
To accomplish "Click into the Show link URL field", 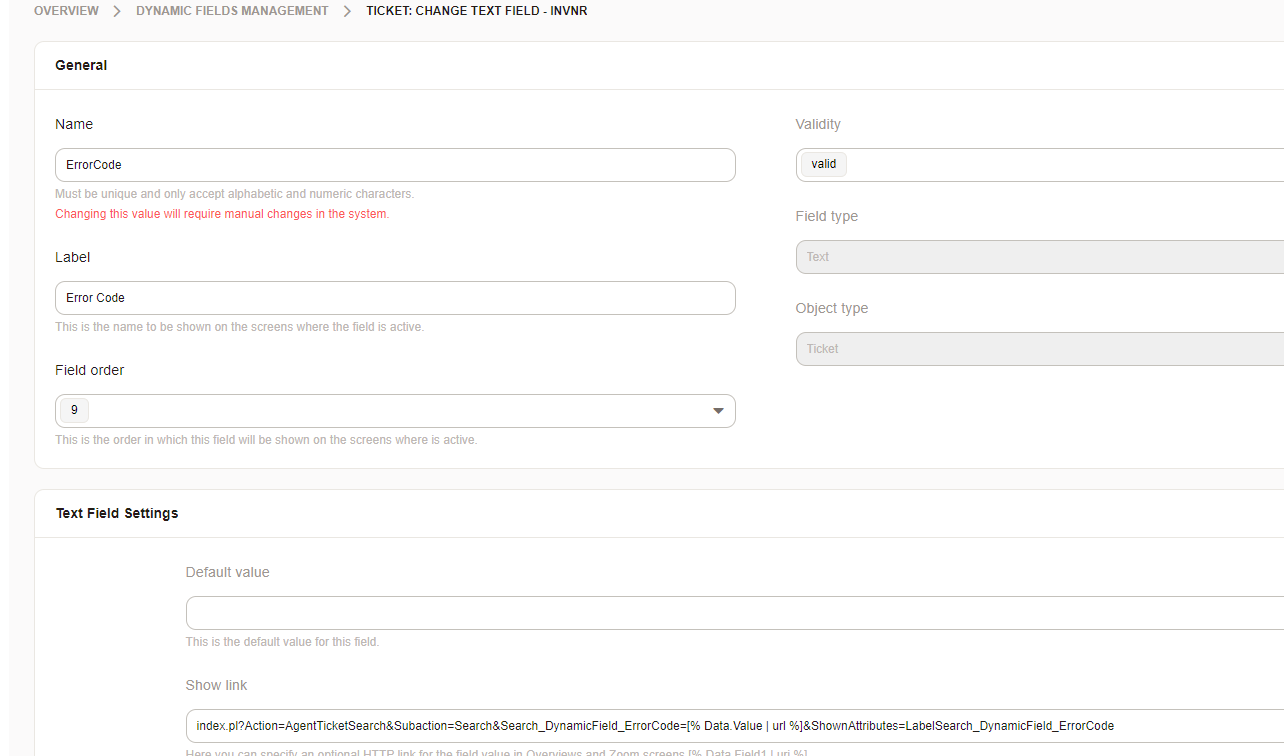I will pos(734,726).
